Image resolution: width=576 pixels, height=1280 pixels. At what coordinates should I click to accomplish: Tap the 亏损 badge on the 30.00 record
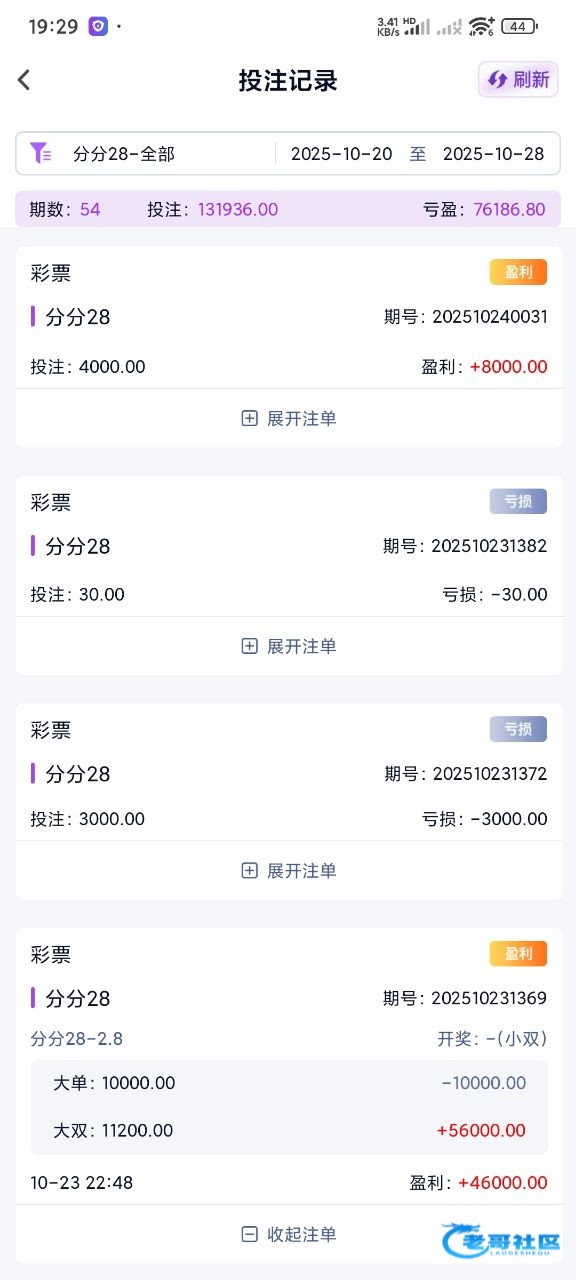518,501
